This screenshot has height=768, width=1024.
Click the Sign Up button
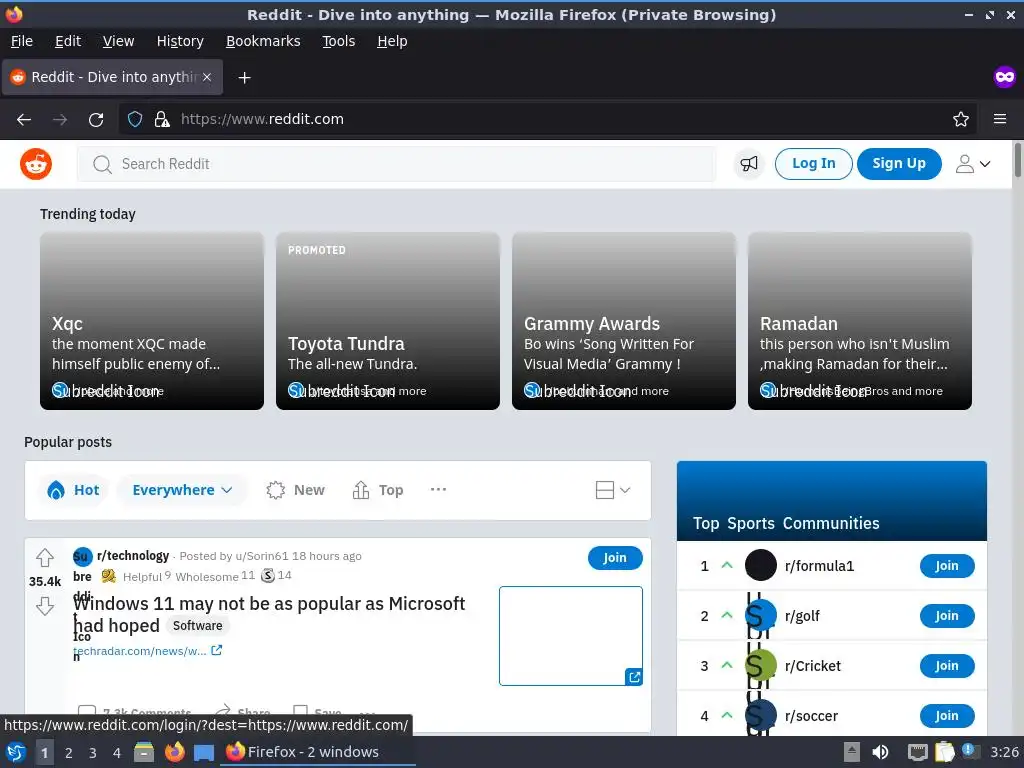click(x=899, y=163)
